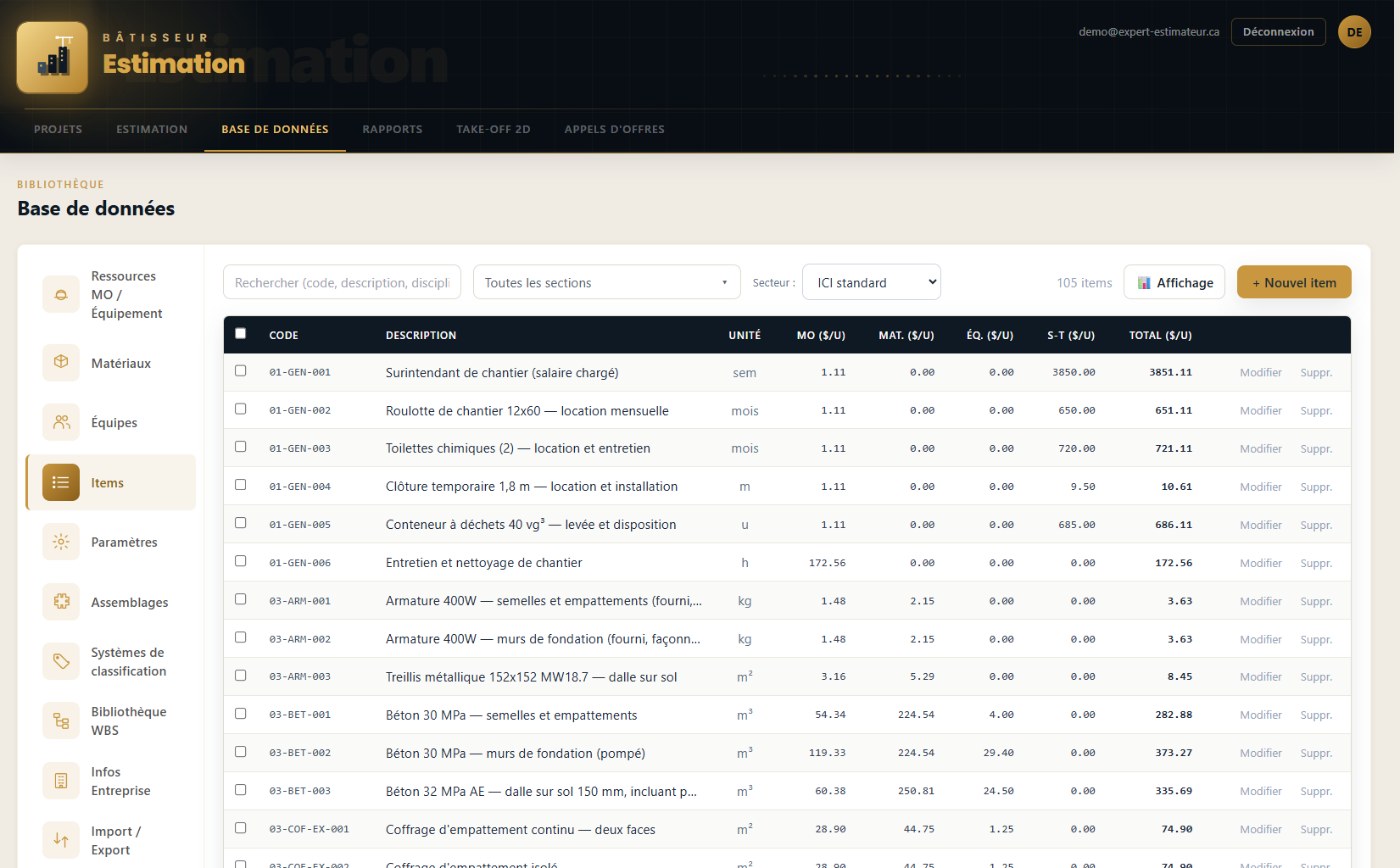The width and height of the screenshot is (1400, 868).
Task: Click the Base de données tab
Action: (x=275, y=129)
